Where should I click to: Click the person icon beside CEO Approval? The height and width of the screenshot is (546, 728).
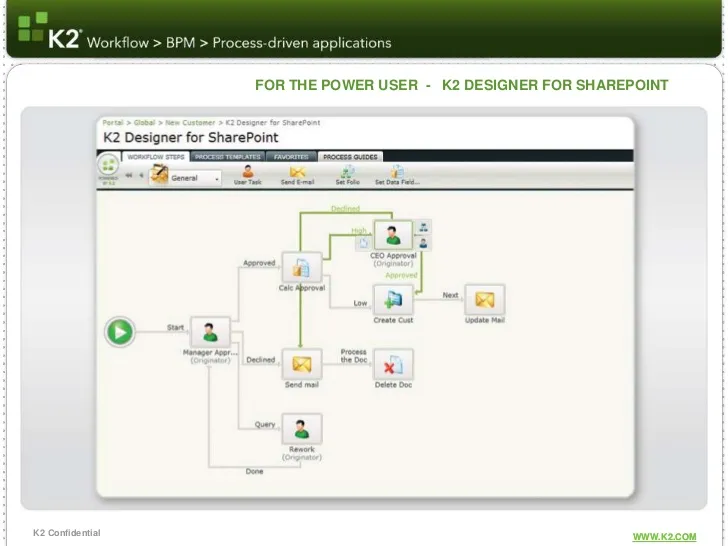pyautogui.click(x=423, y=243)
